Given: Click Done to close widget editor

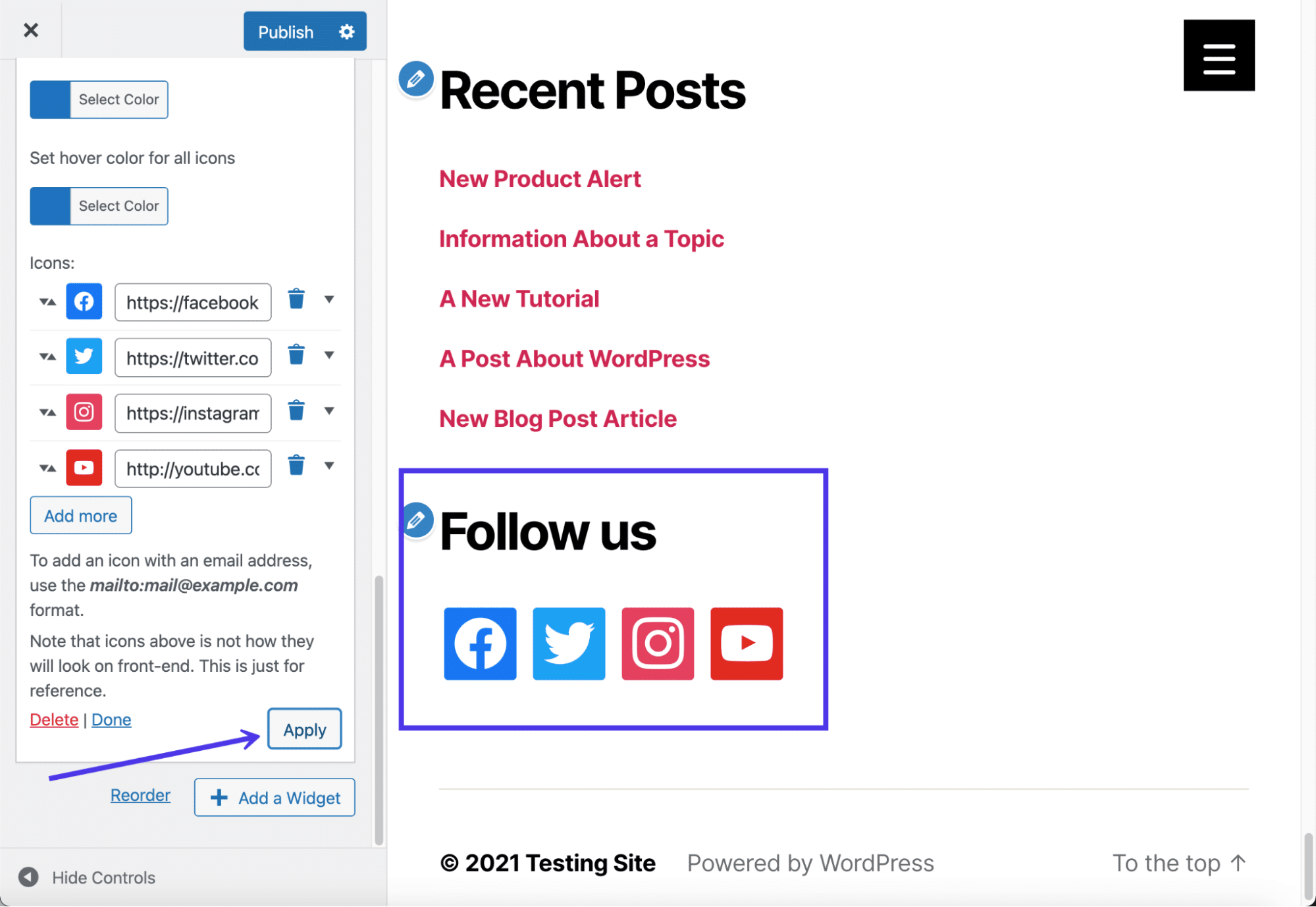Looking at the screenshot, I should [113, 719].
